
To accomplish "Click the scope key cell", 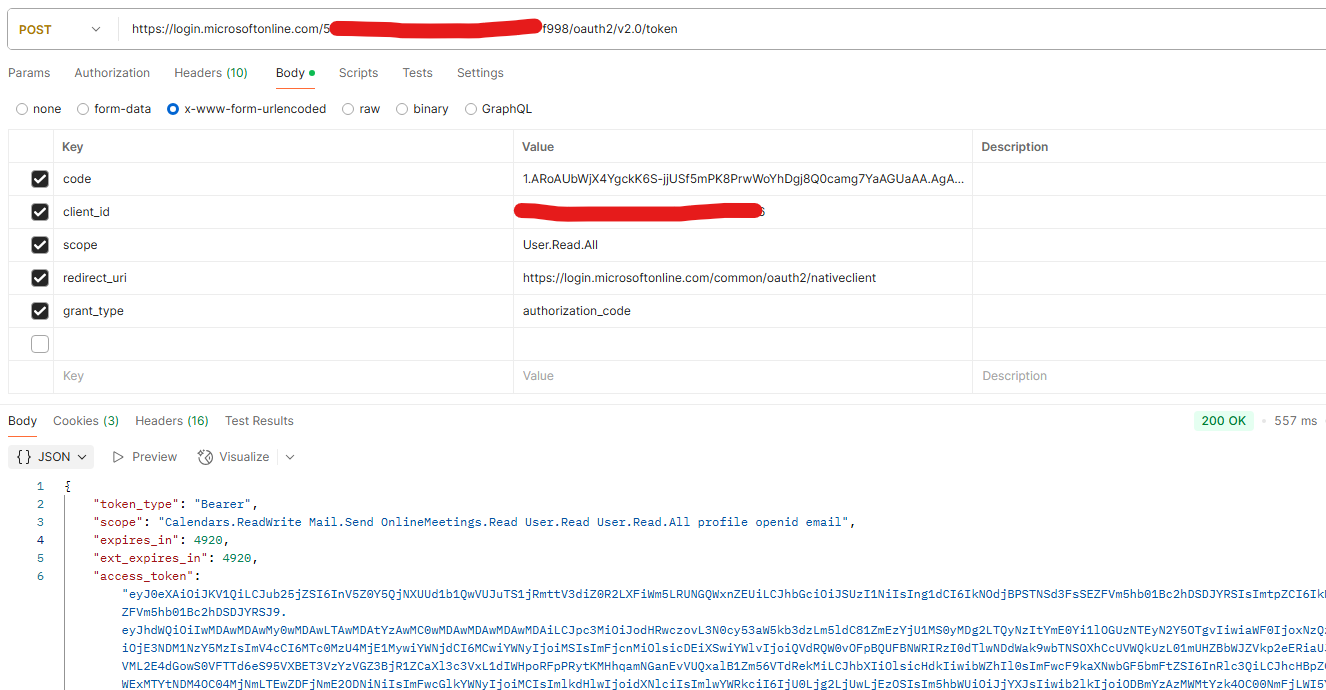I will 283,245.
